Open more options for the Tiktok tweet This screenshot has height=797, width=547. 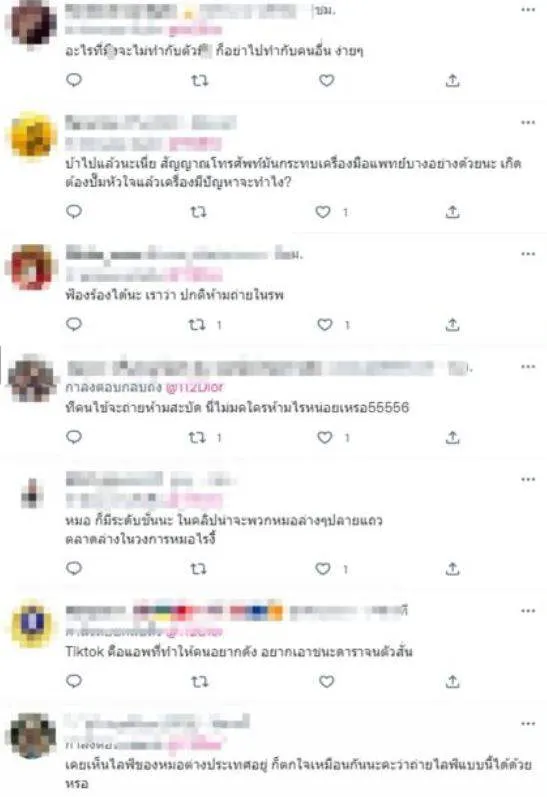coord(528,610)
